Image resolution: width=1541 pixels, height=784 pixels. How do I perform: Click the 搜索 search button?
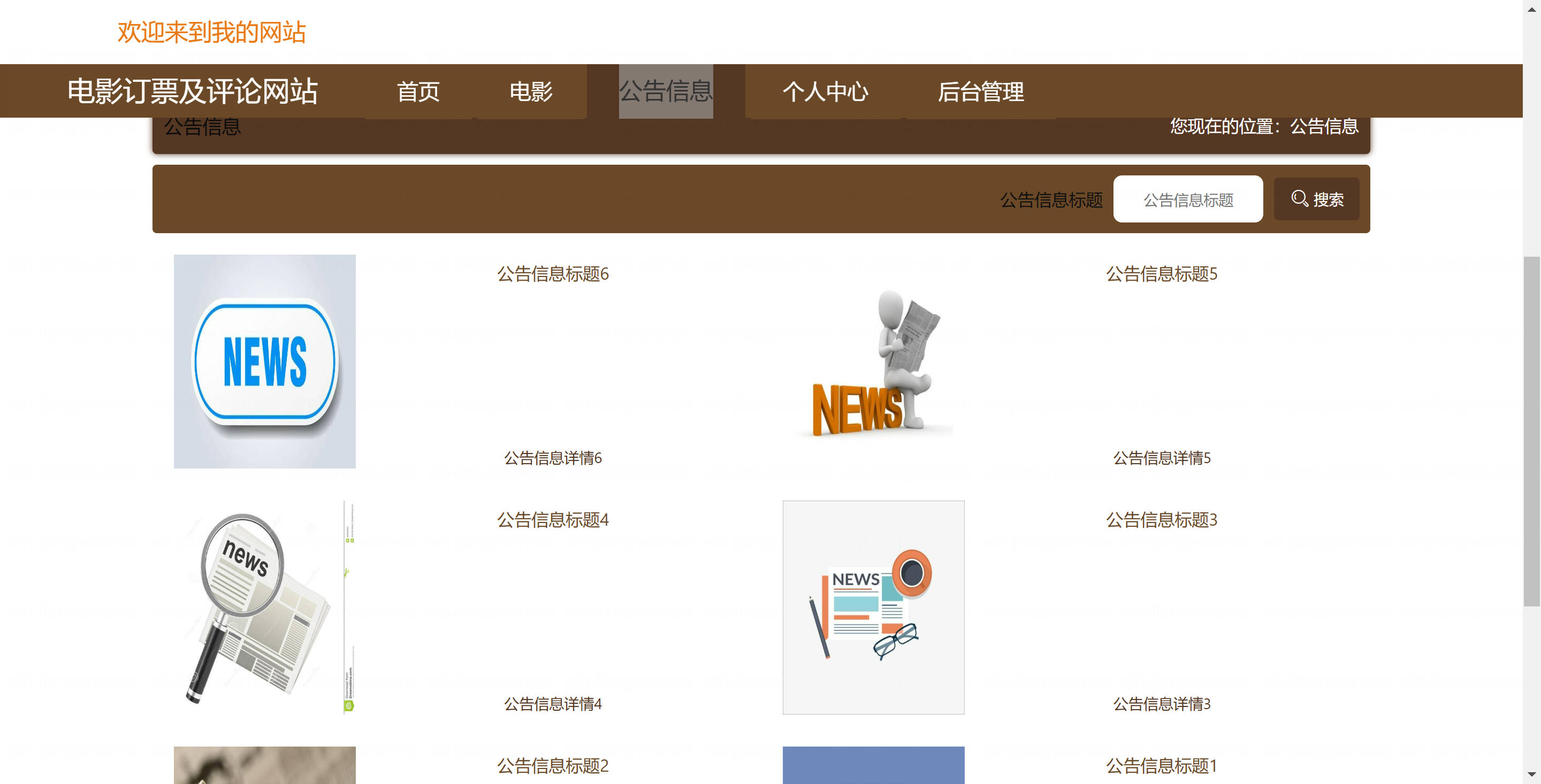(1316, 199)
